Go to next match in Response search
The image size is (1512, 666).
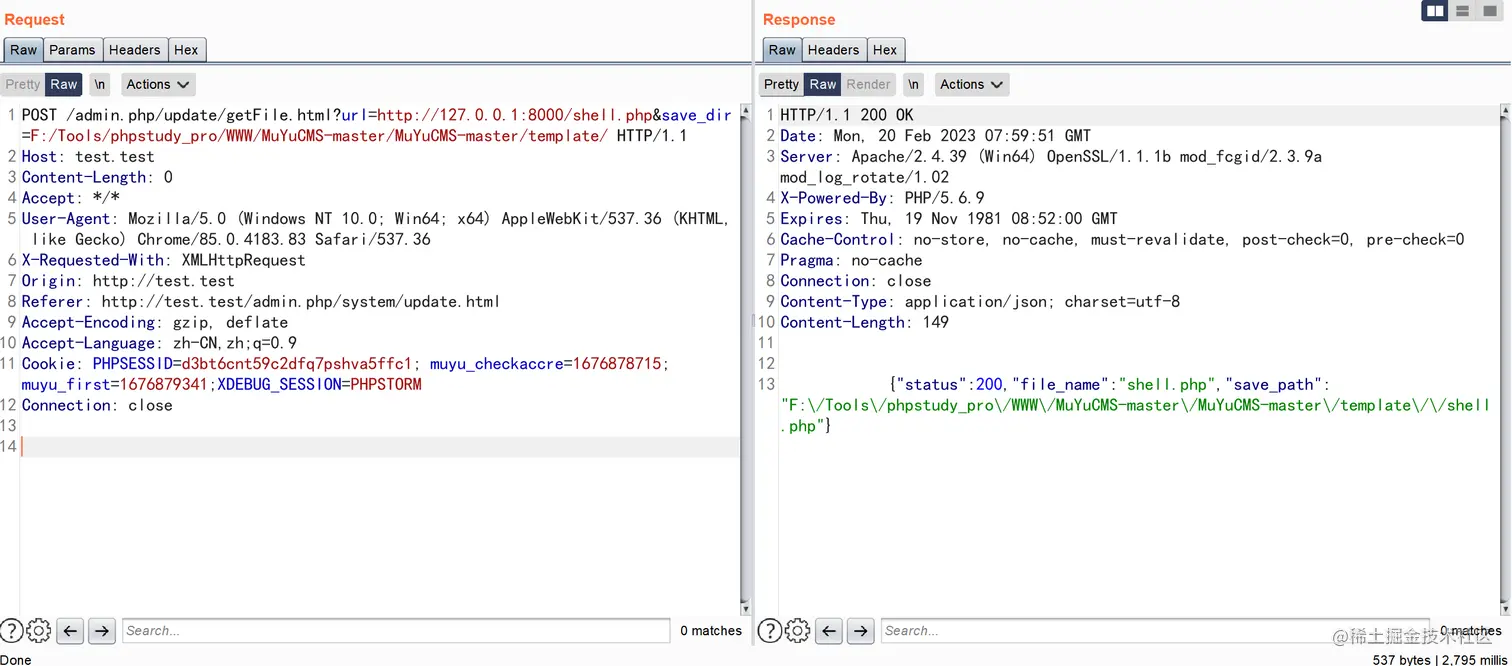(861, 630)
